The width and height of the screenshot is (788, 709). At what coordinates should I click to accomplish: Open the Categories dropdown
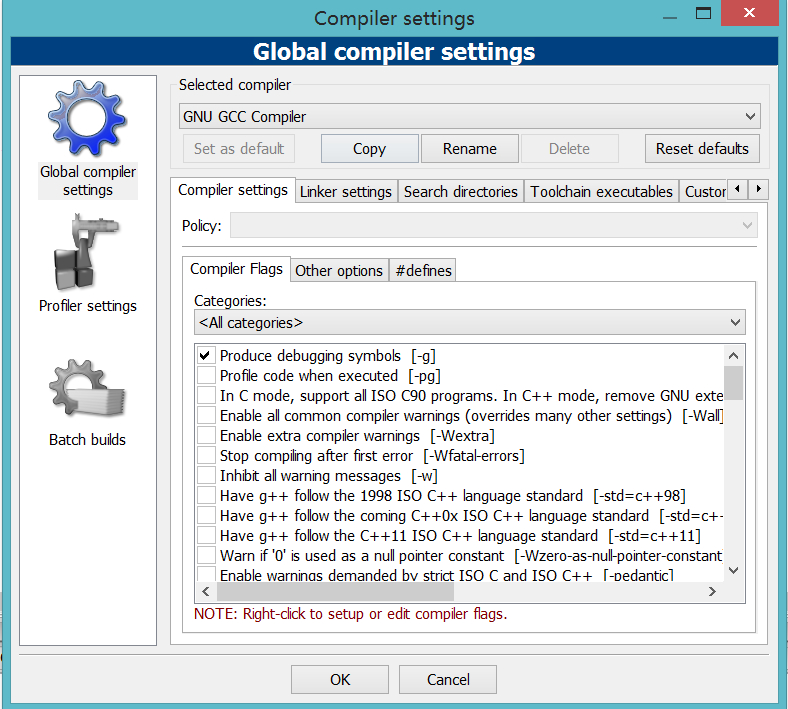click(x=469, y=322)
